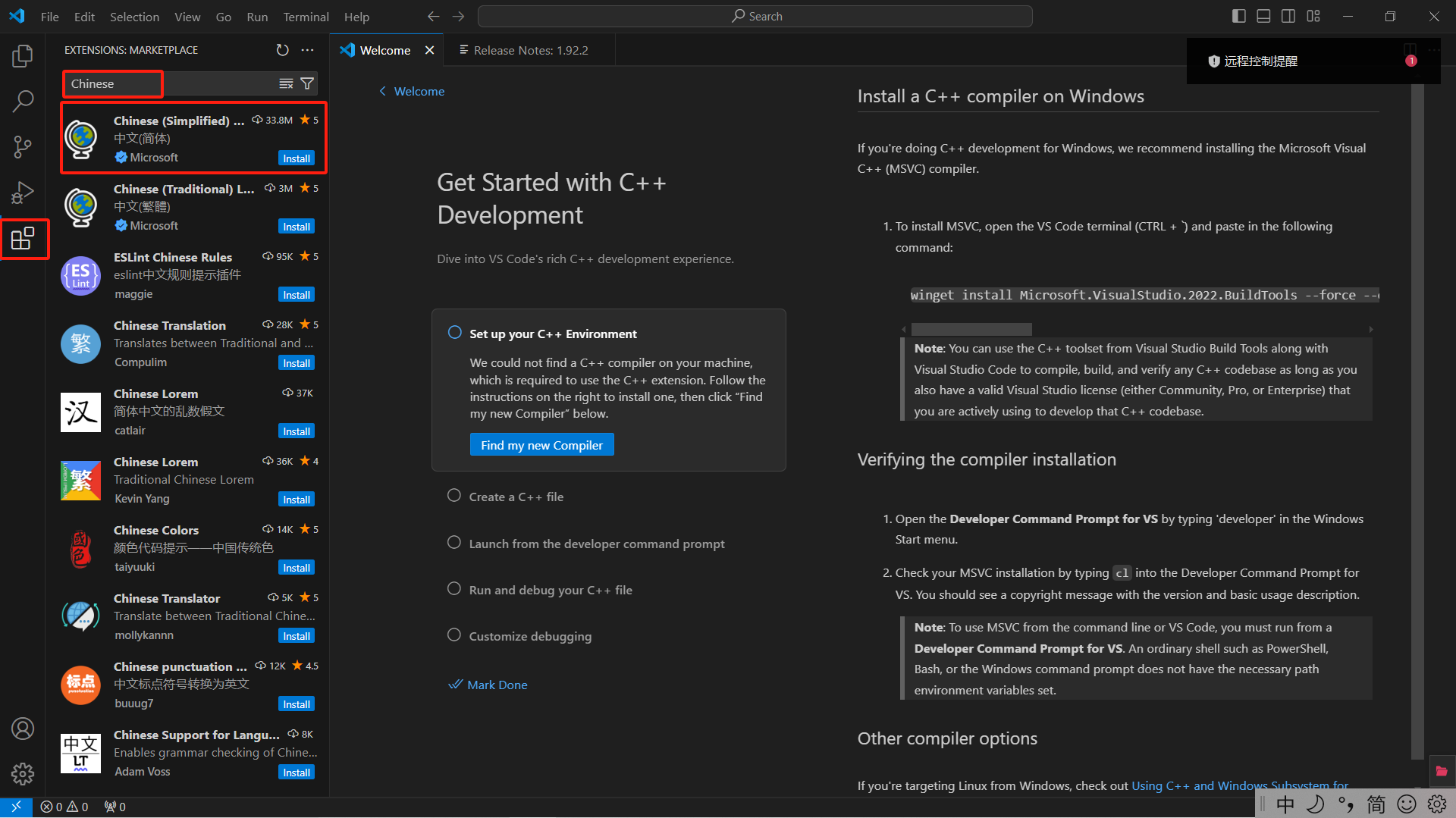Toggle the primary side bar layout icon
1456x818 pixels.
1239,17
